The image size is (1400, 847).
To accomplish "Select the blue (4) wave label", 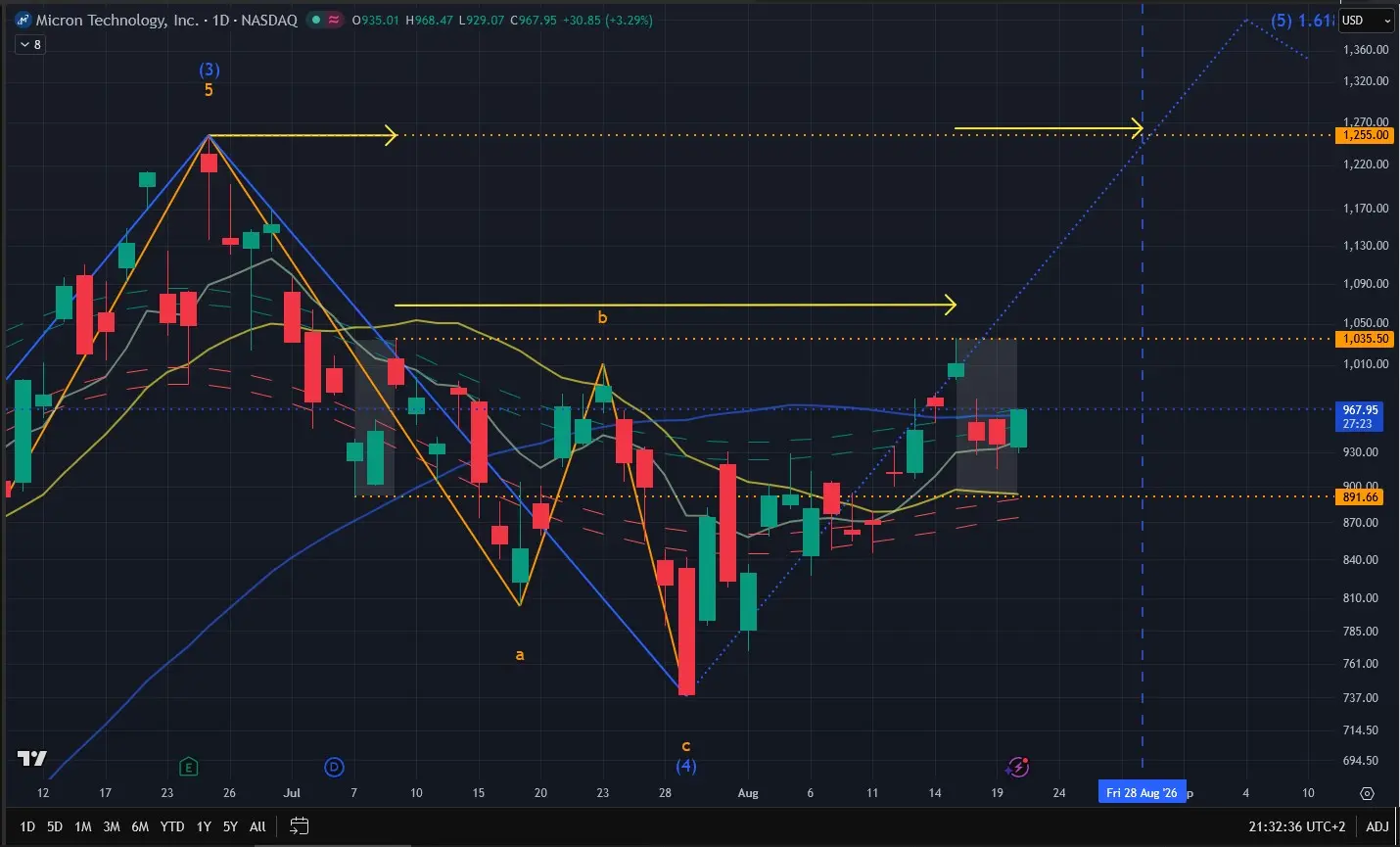I will 686,765.
